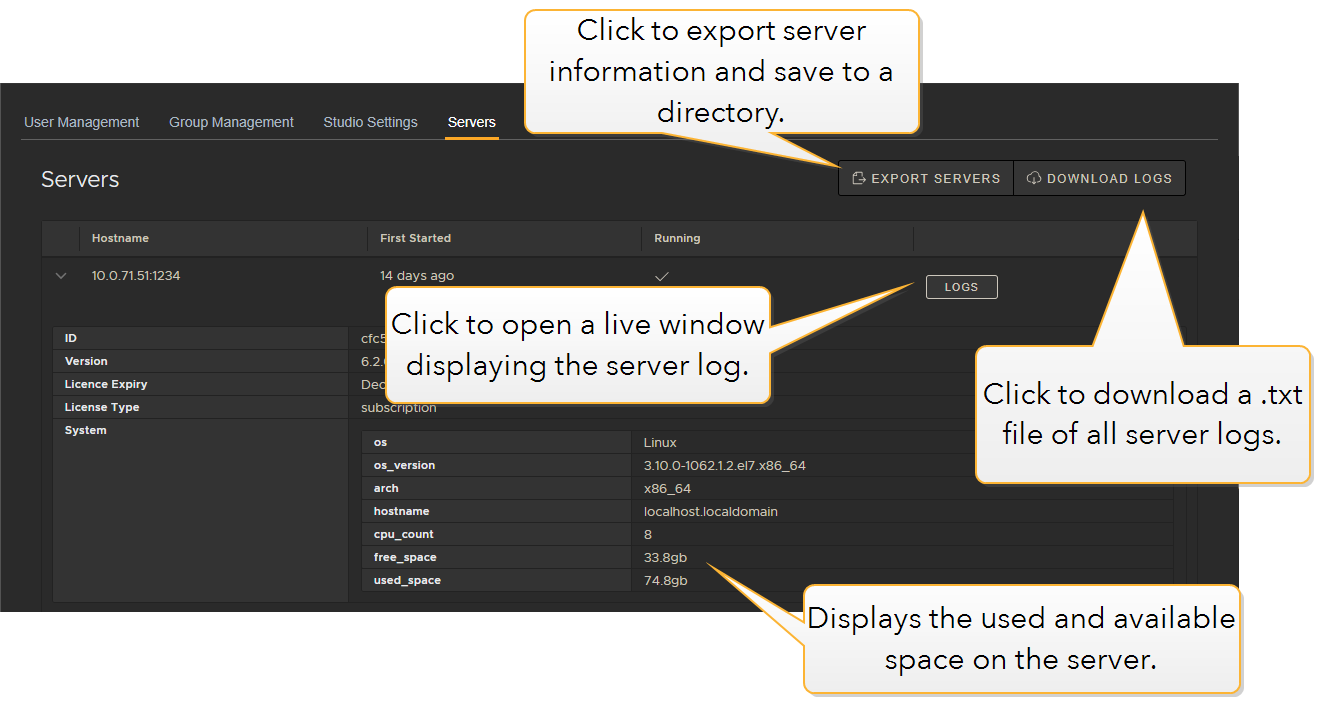
Task: Select the Servers tab
Action: tap(471, 122)
